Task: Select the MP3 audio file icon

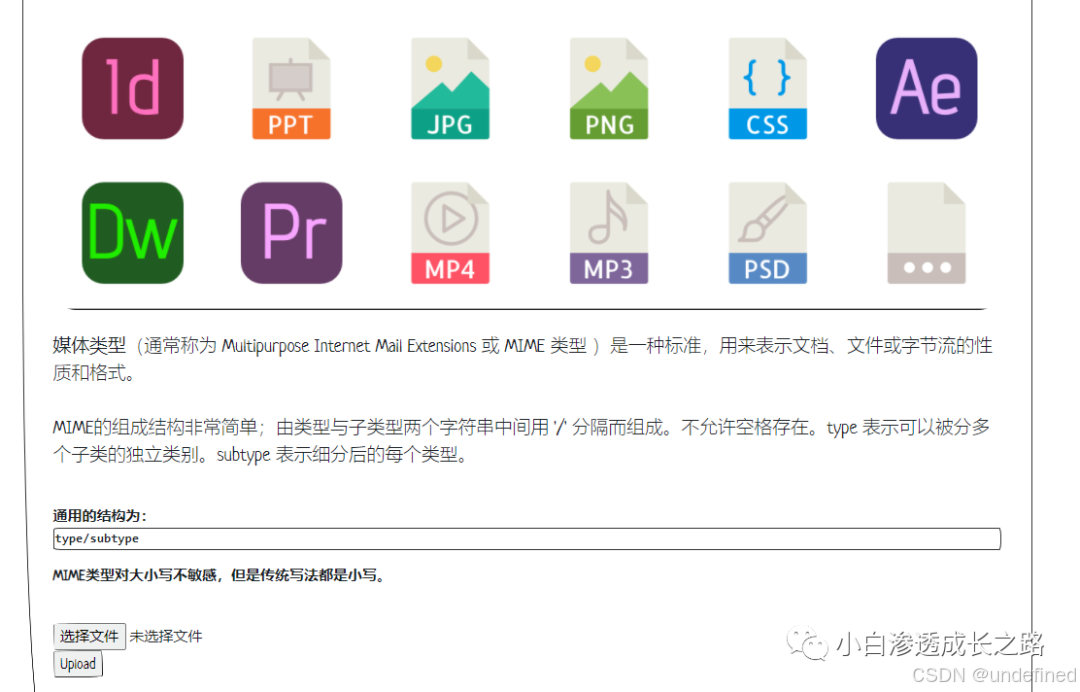Action: (x=609, y=233)
